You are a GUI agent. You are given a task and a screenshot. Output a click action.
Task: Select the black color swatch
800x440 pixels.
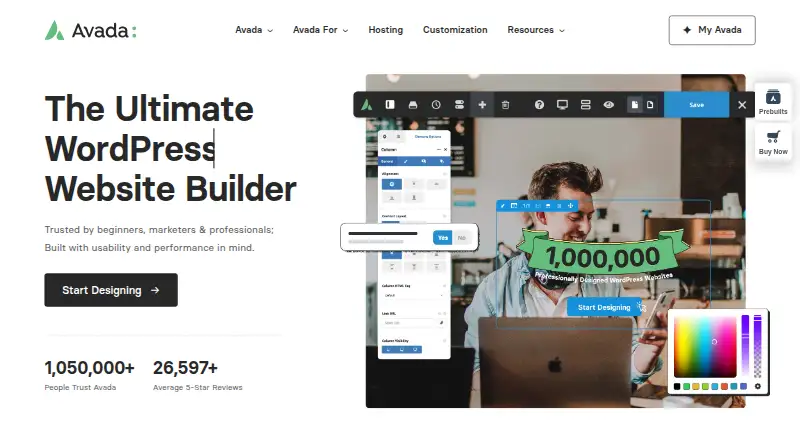click(x=677, y=386)
